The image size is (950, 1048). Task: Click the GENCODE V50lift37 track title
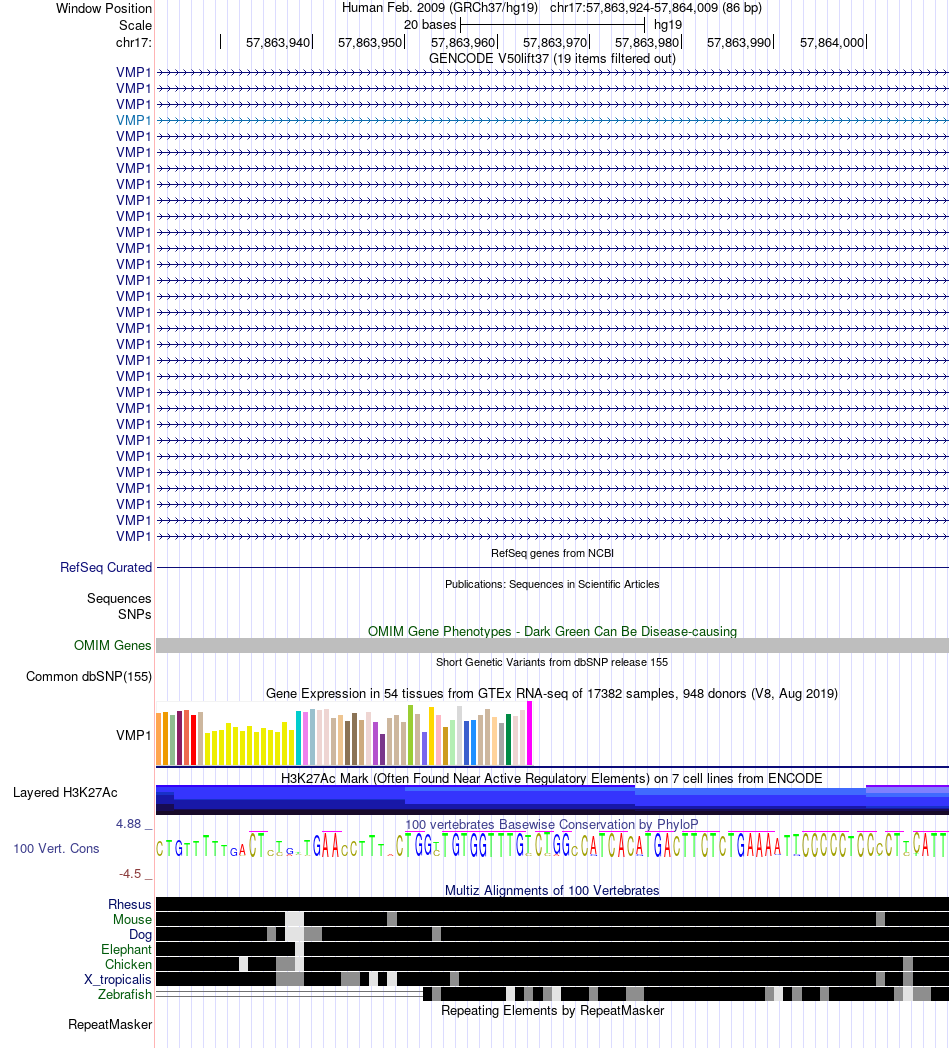pos(552,59)
